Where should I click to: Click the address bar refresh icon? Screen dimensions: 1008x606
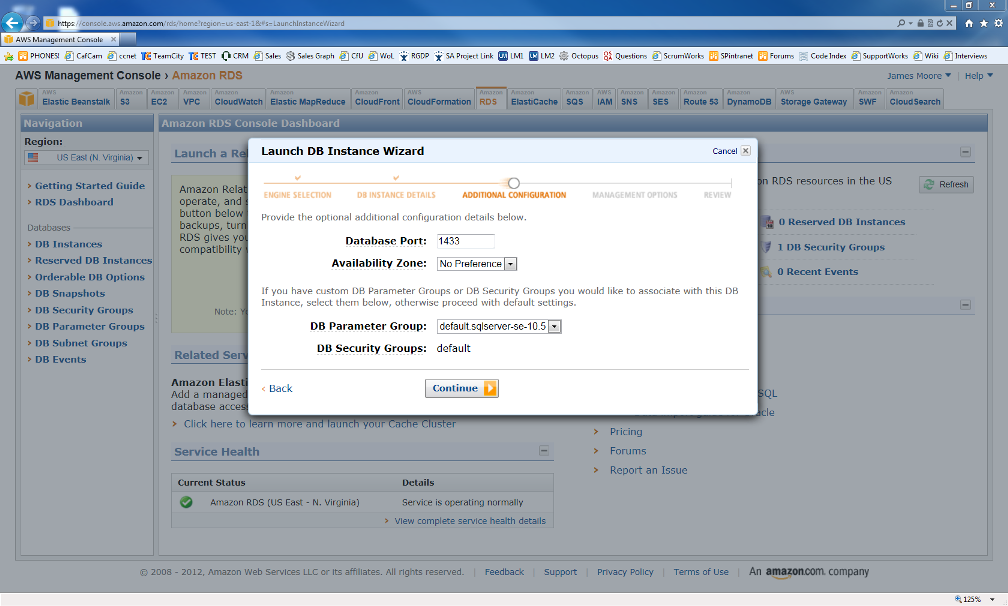939,23
